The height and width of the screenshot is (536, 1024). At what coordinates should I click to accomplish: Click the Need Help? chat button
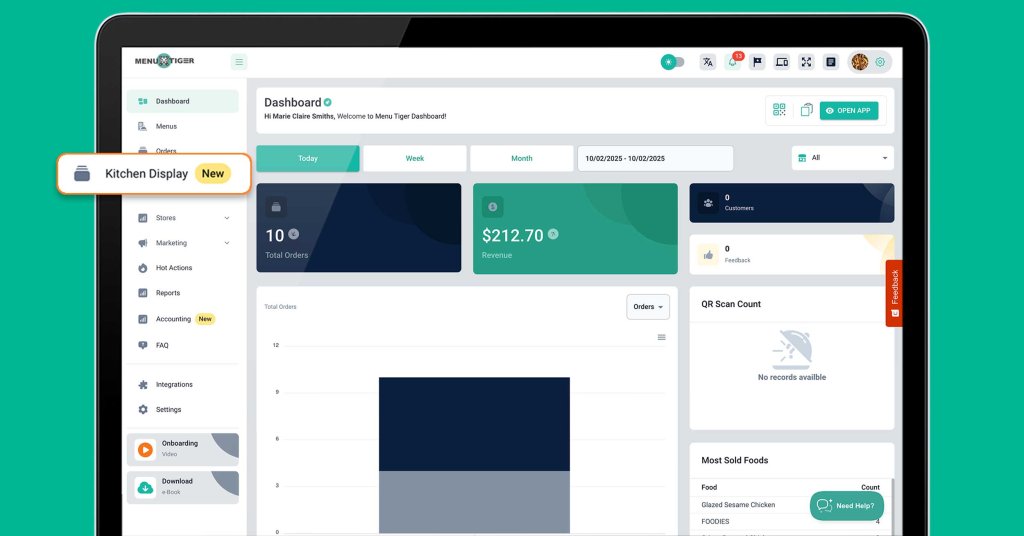[846, 505]
